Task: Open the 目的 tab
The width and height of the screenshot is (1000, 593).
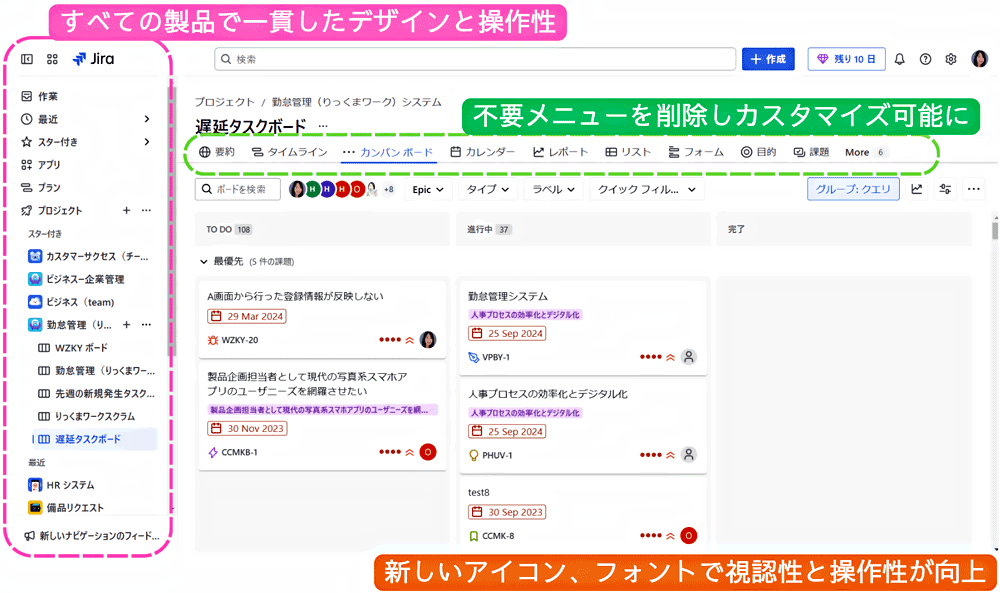Action: coord(759,152)
